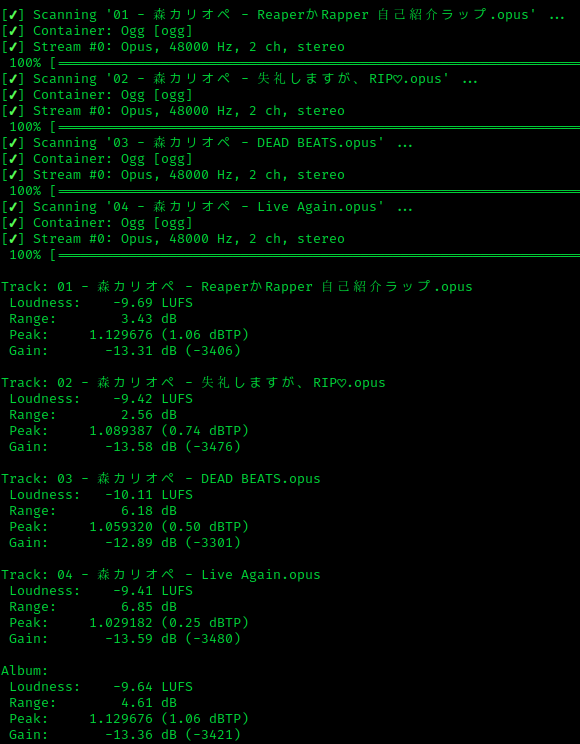Click the Range value 6.85 dB

click(x=149, y=606)
